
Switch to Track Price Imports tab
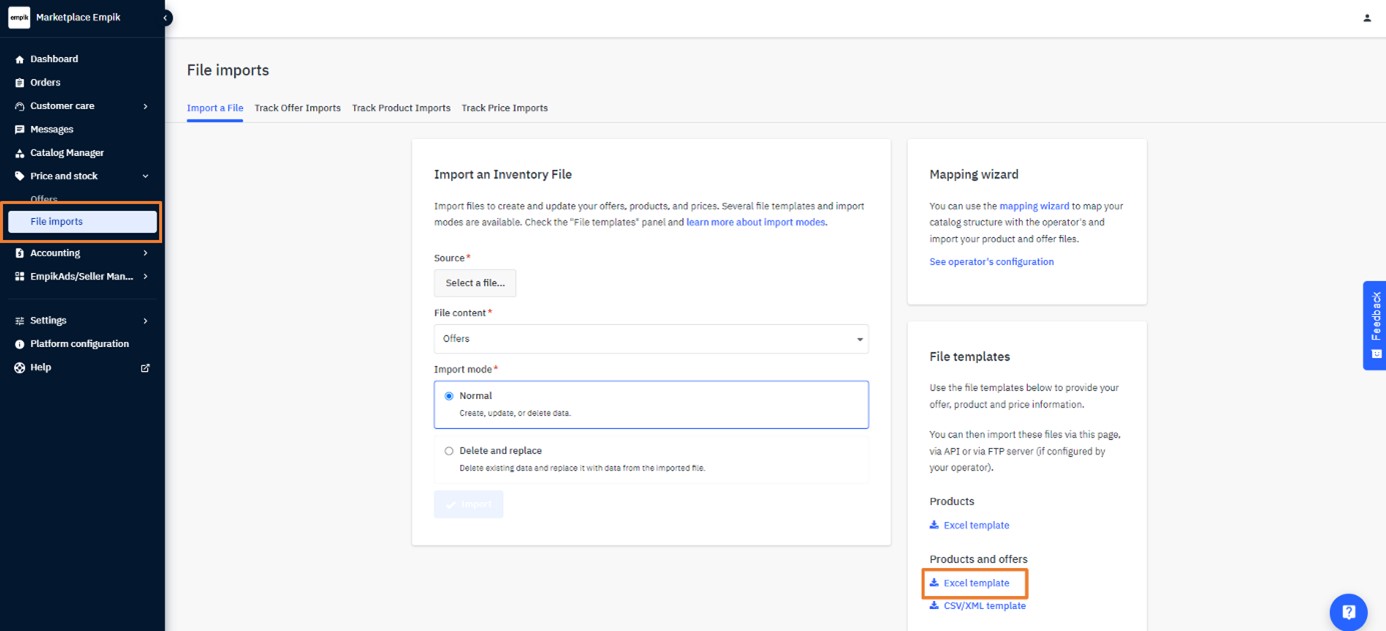click(x=504, y=108)
